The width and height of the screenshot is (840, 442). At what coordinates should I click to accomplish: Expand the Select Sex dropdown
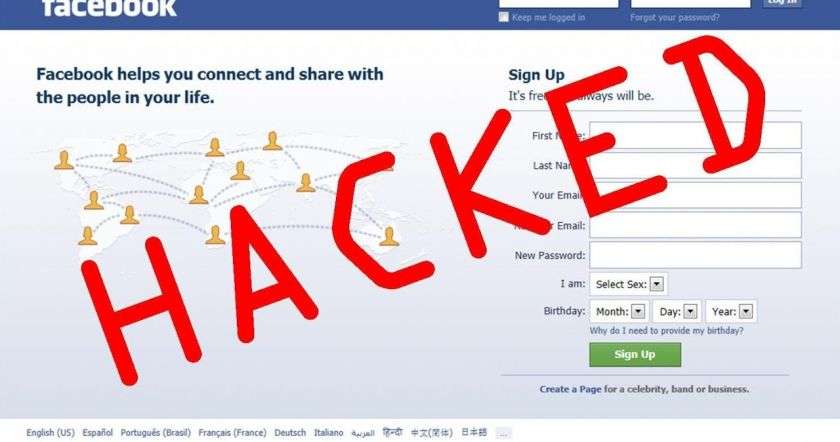click(629, 284)
